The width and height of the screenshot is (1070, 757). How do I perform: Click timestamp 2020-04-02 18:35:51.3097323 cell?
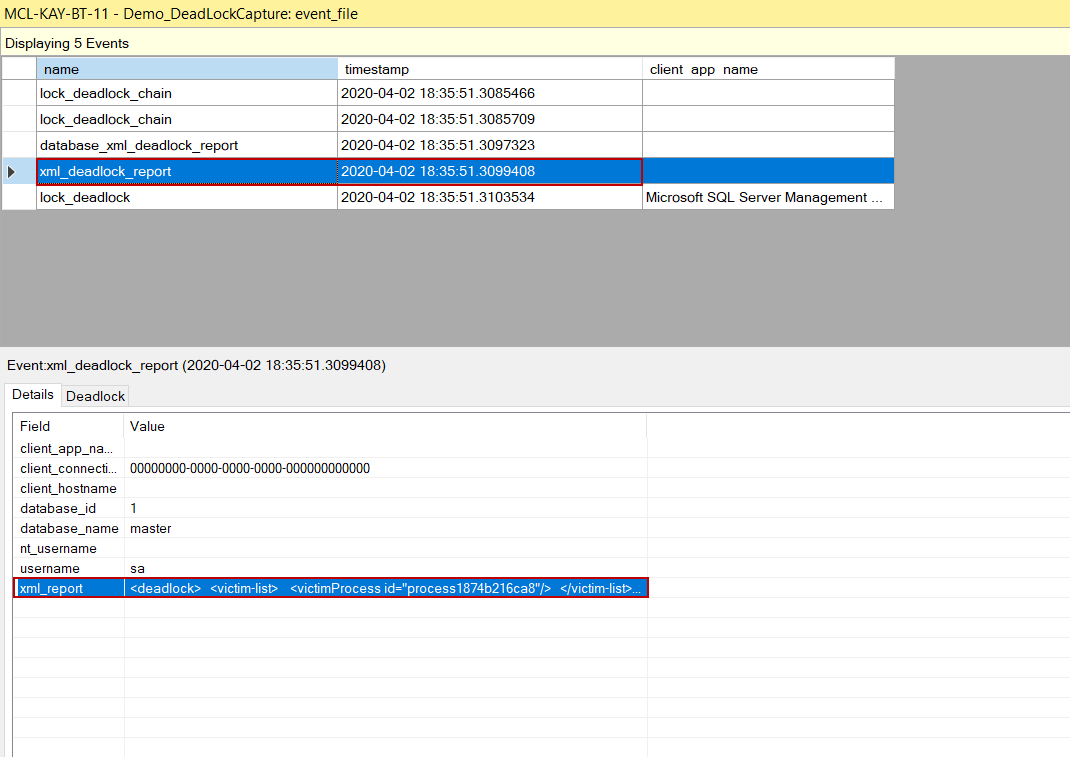pyautogui.click(x=490, y=145)
